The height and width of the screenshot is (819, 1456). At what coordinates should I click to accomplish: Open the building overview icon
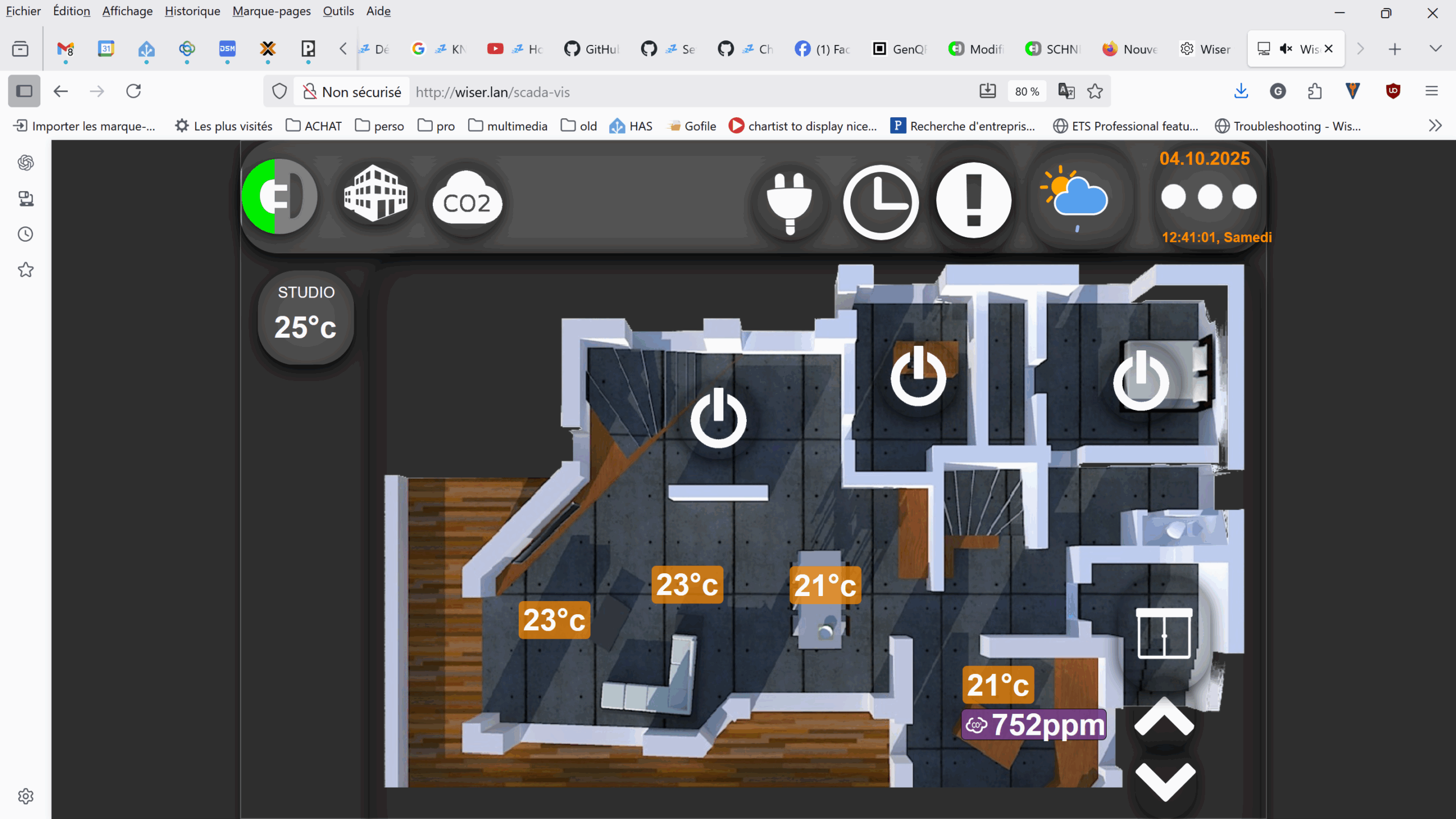[376, 194]
